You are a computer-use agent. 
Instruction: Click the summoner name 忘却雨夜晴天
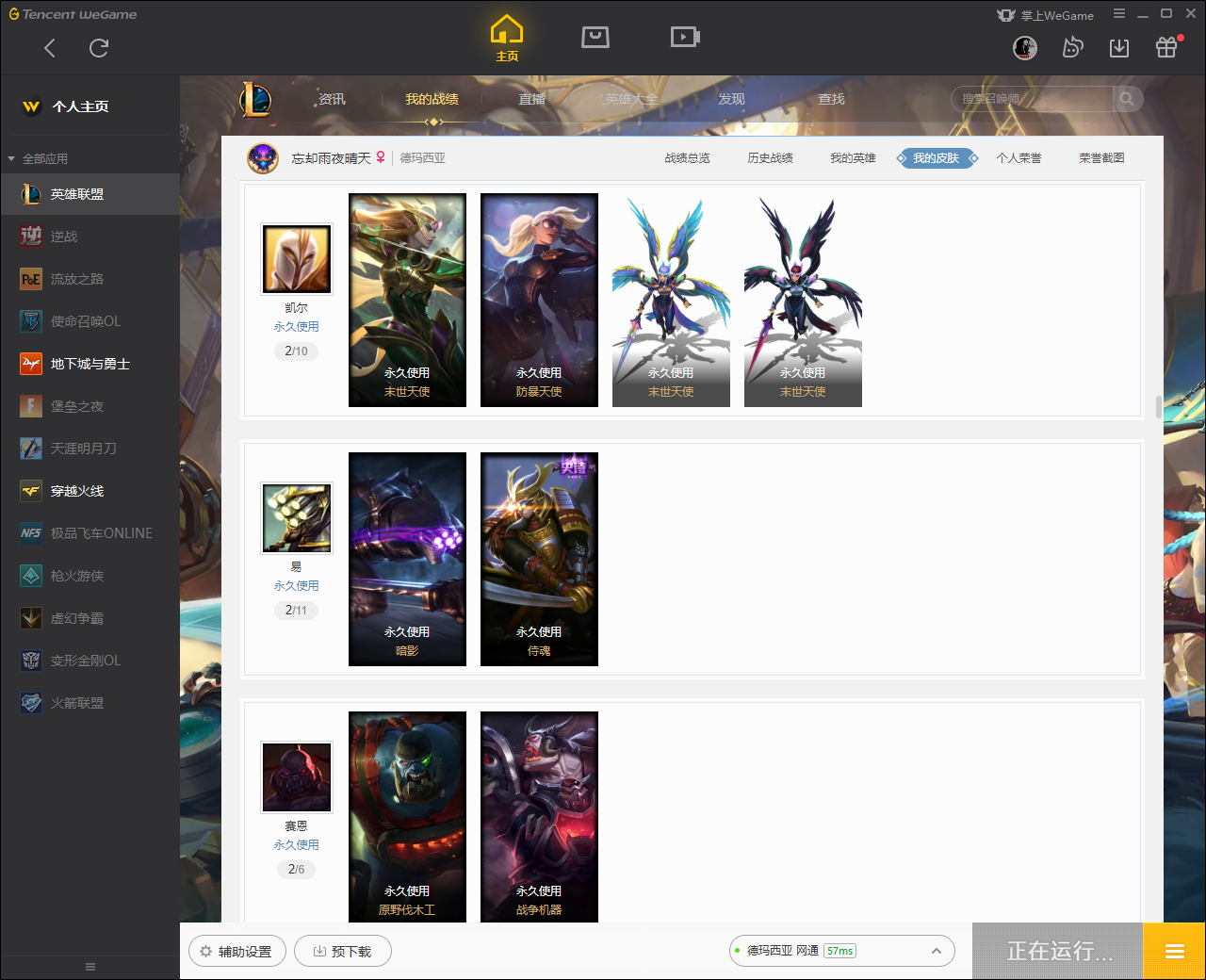point(332,158)
